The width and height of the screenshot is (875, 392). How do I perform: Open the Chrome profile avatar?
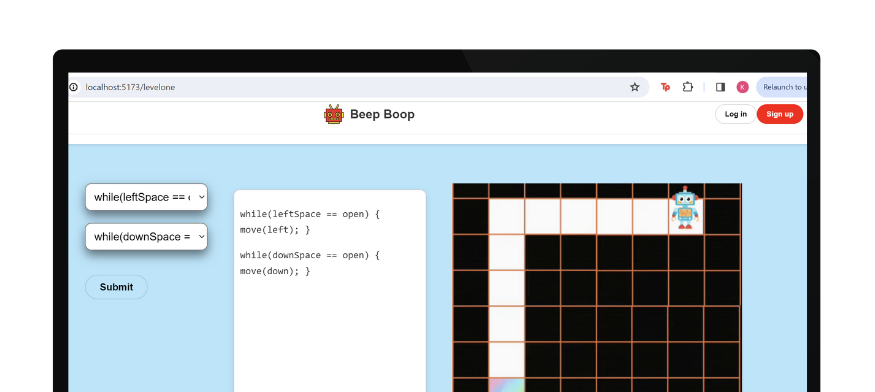point(742,87)
